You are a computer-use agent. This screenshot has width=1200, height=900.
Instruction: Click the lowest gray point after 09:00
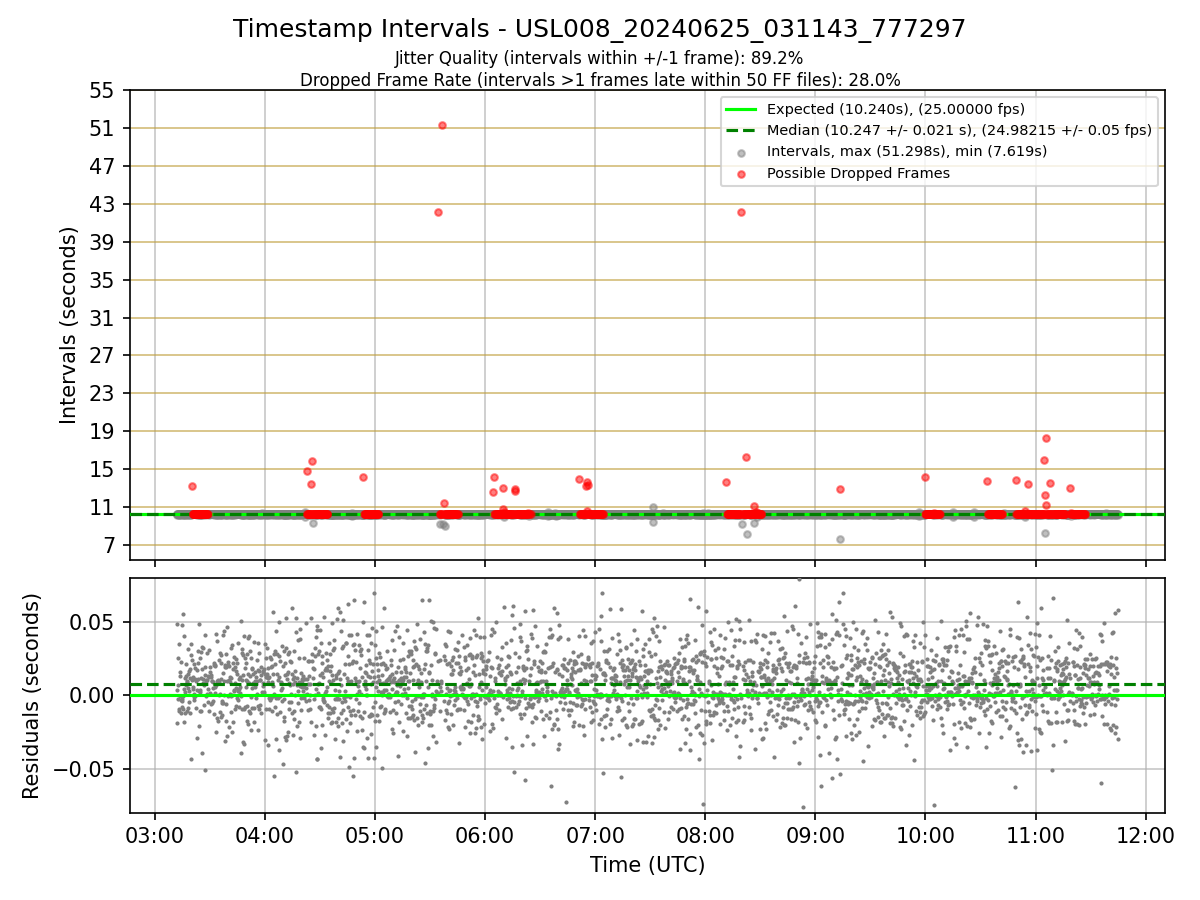[x=840, y=539]
